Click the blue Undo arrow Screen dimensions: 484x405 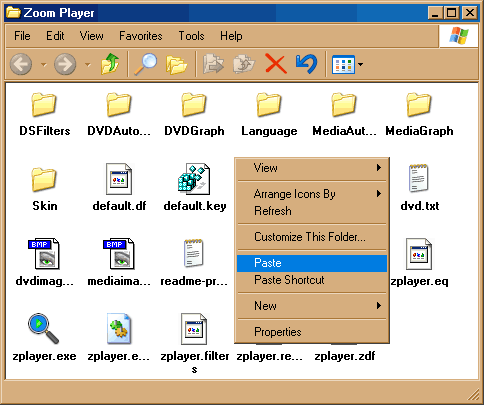pyautogui.click(x=306, y=64)
